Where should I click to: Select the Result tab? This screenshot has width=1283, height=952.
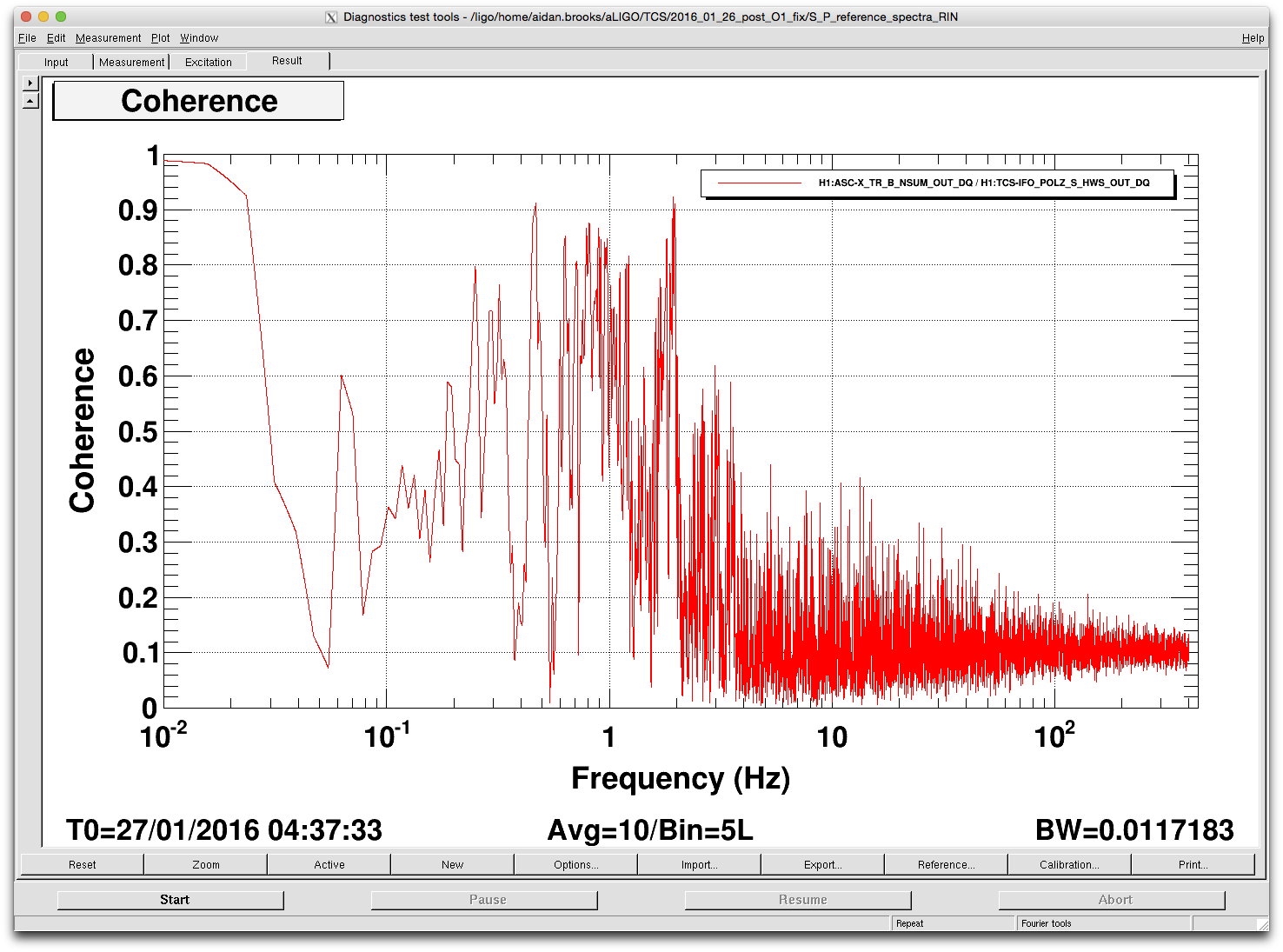point(287,61)
